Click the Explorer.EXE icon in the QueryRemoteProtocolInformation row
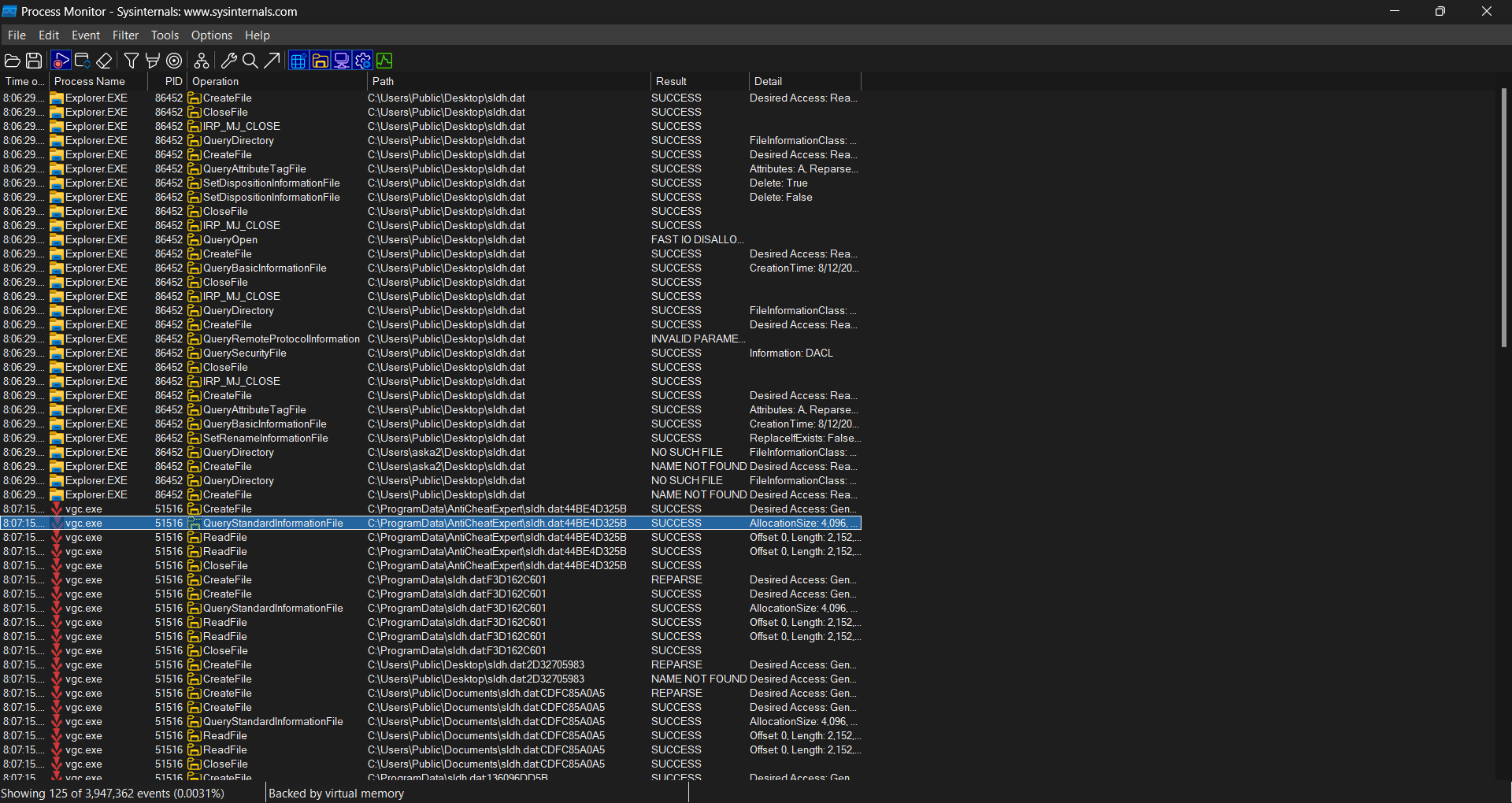Viewport: 1512px width, 803px height. pos(57,339)
